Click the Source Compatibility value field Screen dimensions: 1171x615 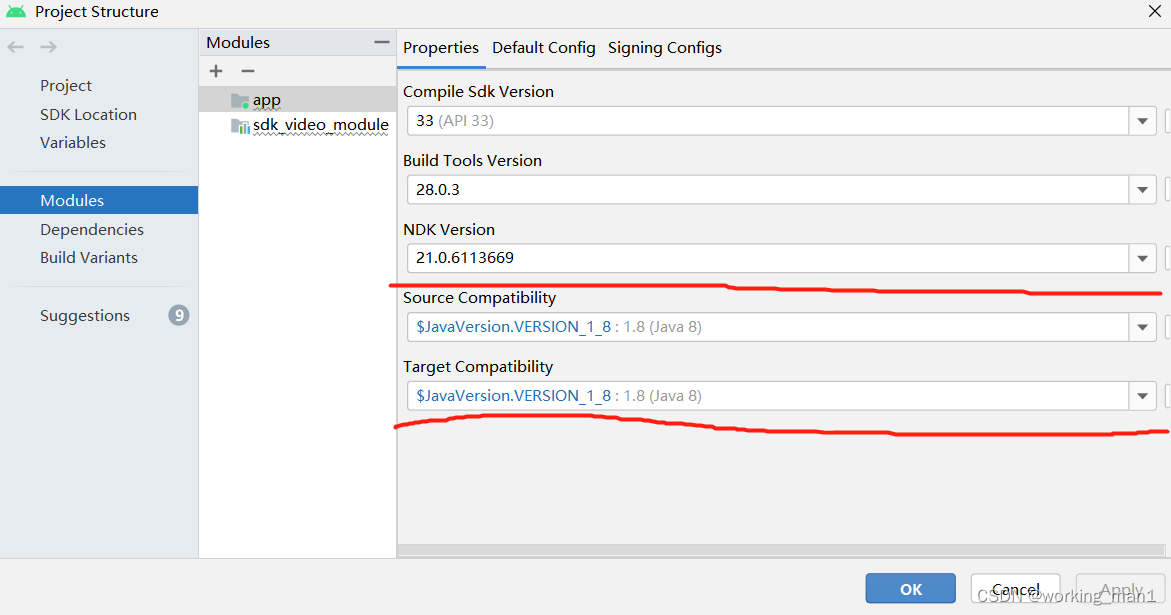tap(768, 327)
